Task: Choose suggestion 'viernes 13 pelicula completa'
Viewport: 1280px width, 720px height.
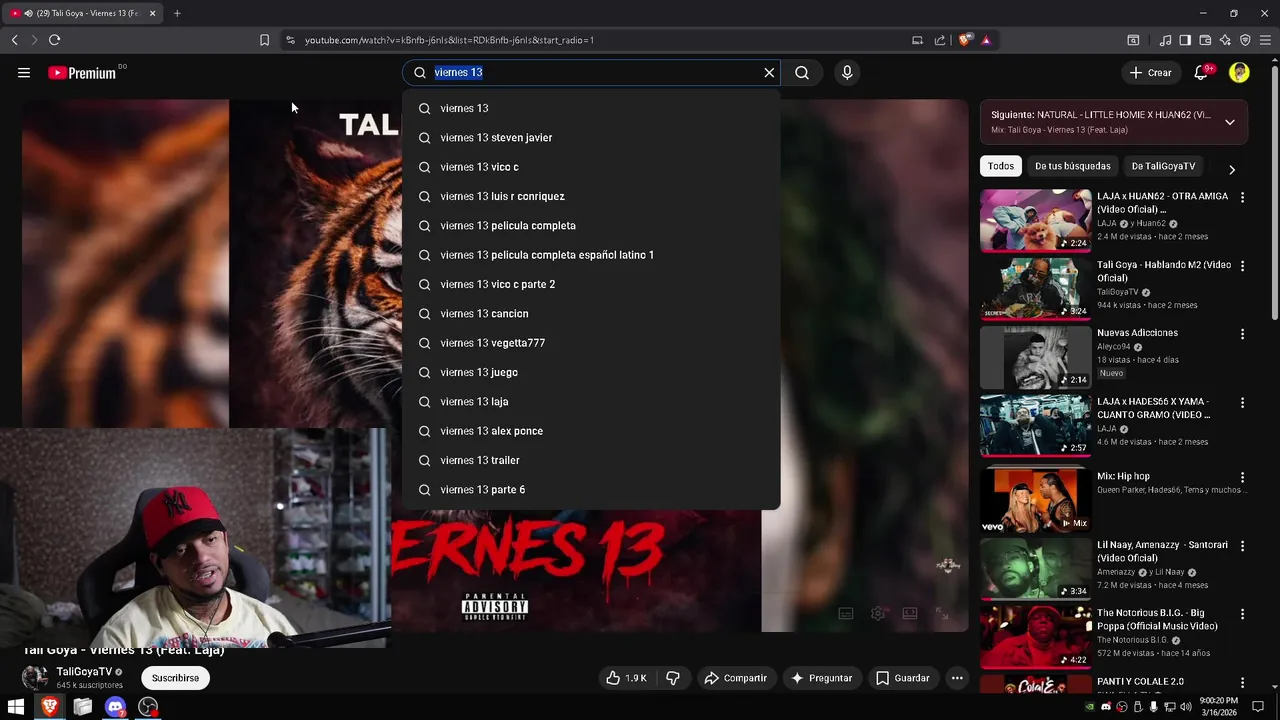Action: point(591,225)
